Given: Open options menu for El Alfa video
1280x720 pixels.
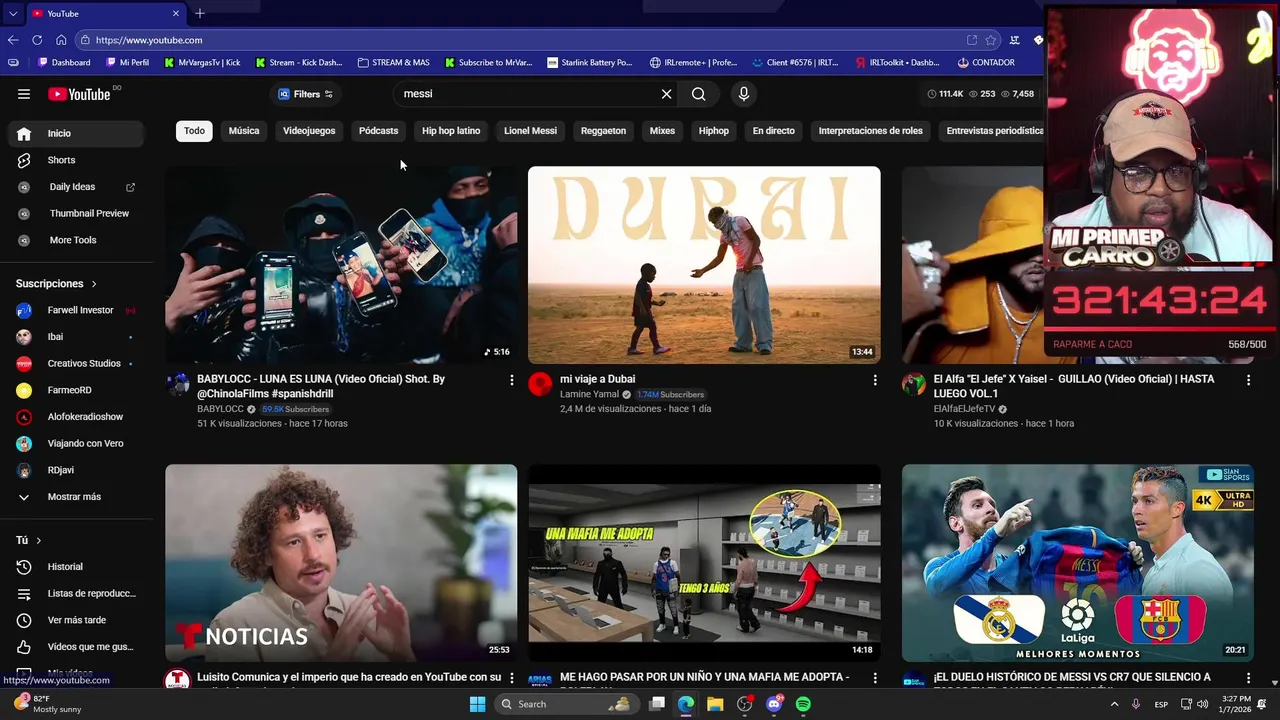Looking at the screenshot, I should (1248, 380).
